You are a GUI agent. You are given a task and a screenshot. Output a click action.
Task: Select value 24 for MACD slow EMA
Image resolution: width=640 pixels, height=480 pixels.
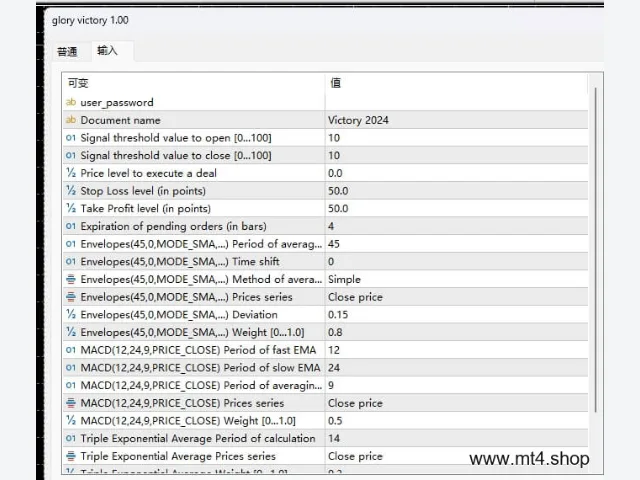click(334, 368)
